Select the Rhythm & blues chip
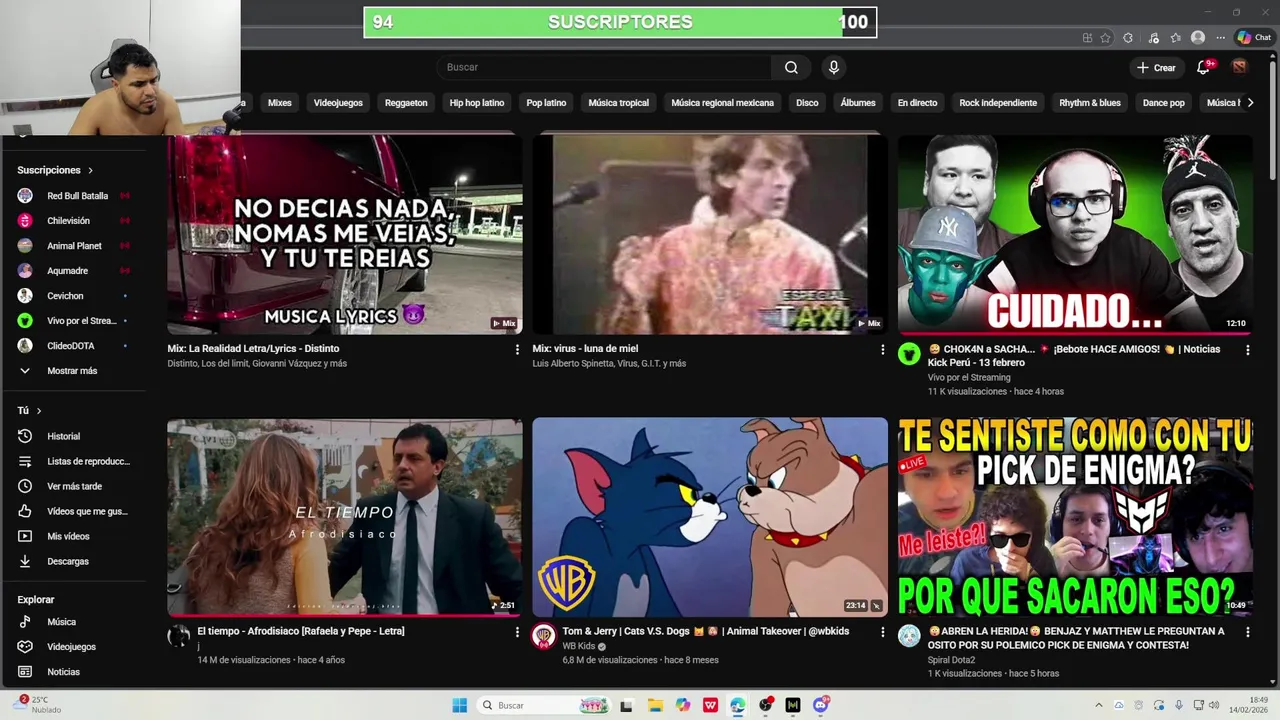Image resolution: width=1280 pixels, height=720 pixels. click(1090, 103)
